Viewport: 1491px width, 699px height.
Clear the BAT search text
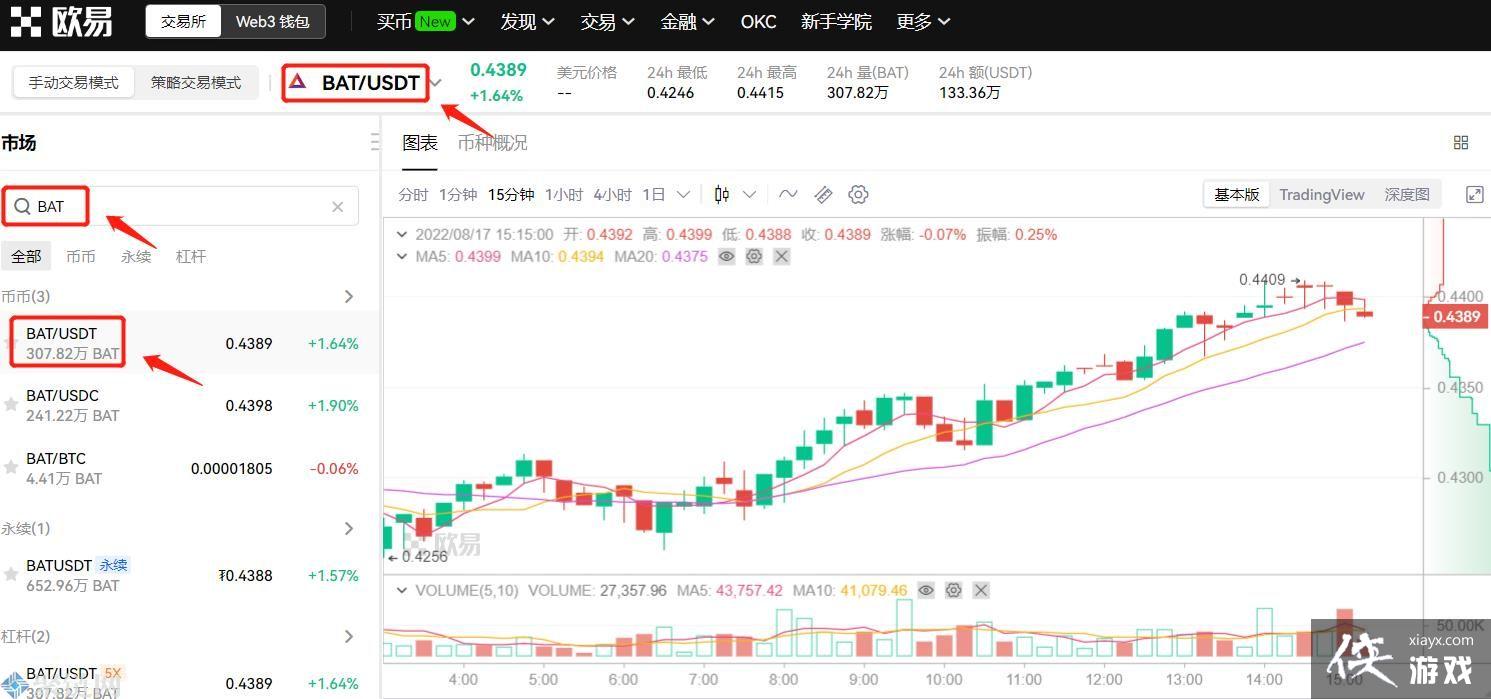tap(338, 207)
